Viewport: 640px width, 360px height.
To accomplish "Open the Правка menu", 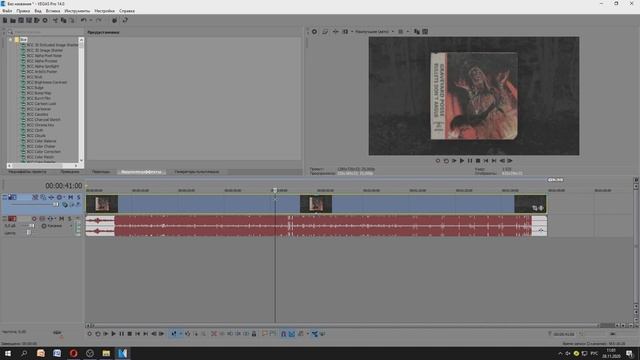I will point(23,11).
